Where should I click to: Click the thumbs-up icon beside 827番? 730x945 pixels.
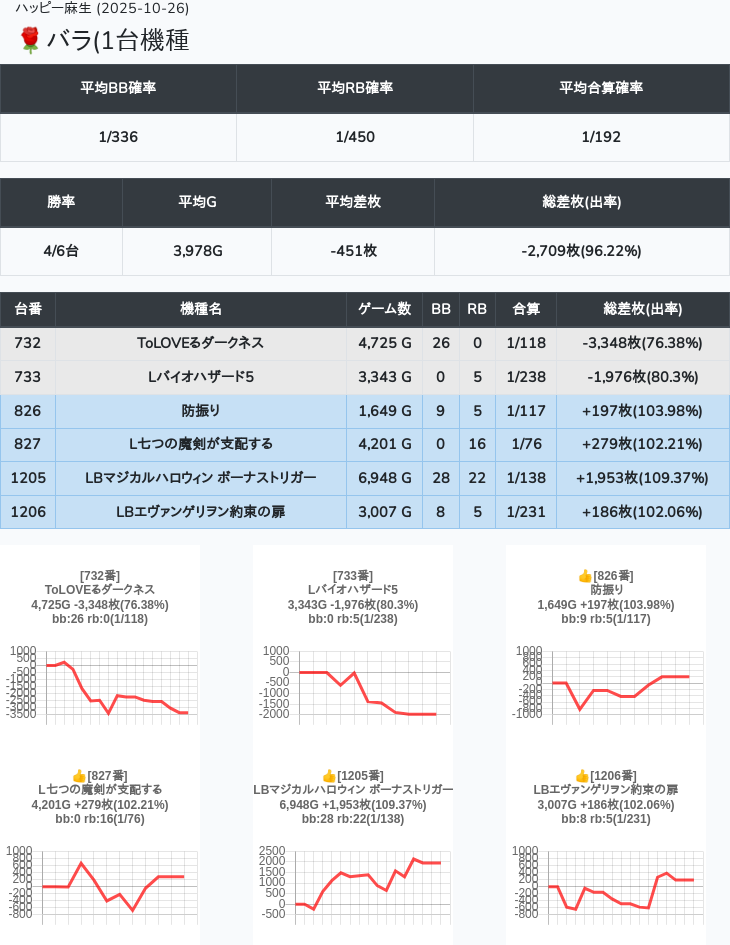click(x=79, y=776)
